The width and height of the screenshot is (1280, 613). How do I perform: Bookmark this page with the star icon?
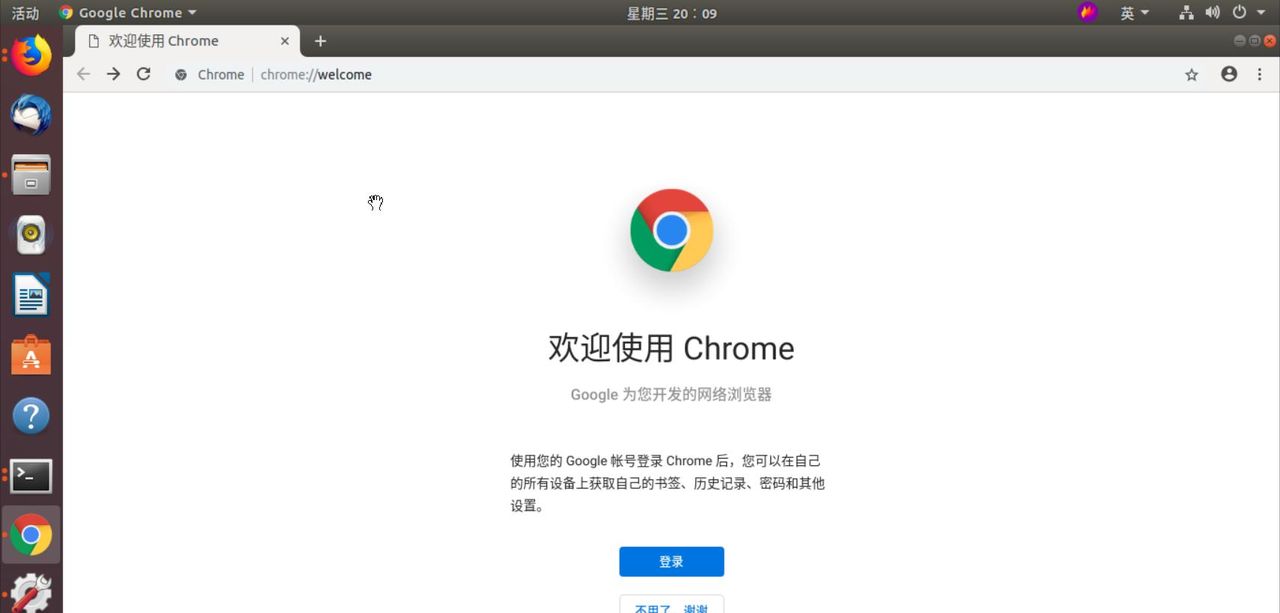(x=1191, y=74)
